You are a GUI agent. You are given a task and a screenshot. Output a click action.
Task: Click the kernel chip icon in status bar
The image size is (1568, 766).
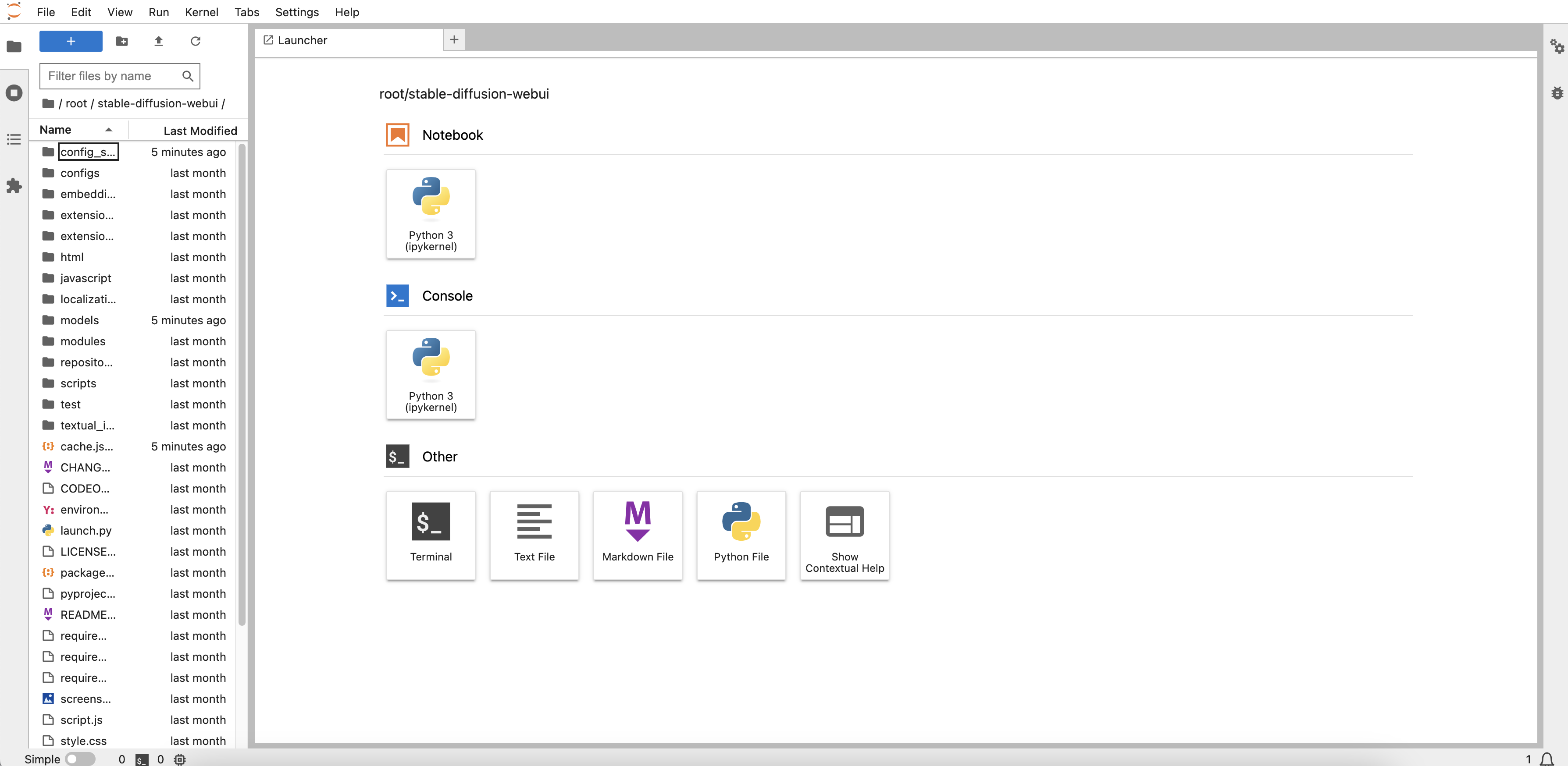180,759
